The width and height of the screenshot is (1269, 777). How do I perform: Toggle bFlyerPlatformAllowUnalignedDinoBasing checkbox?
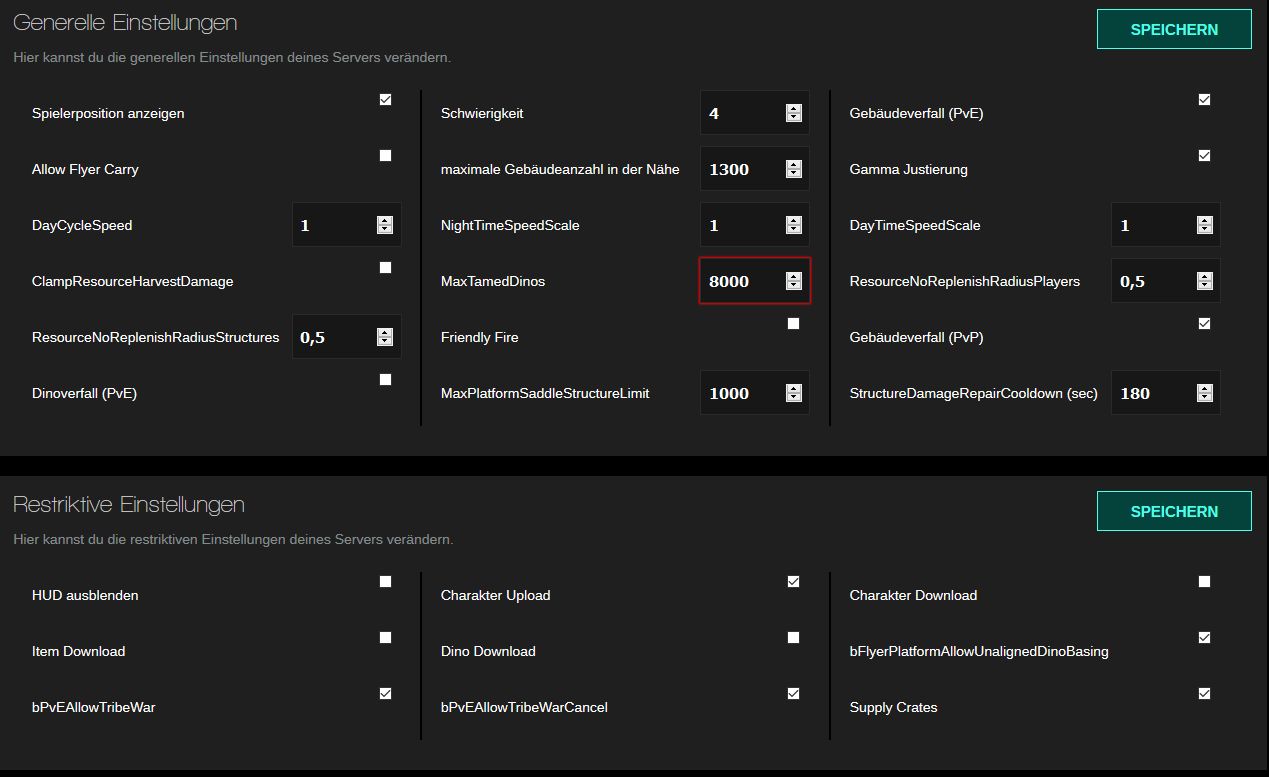click(1204, 638)
